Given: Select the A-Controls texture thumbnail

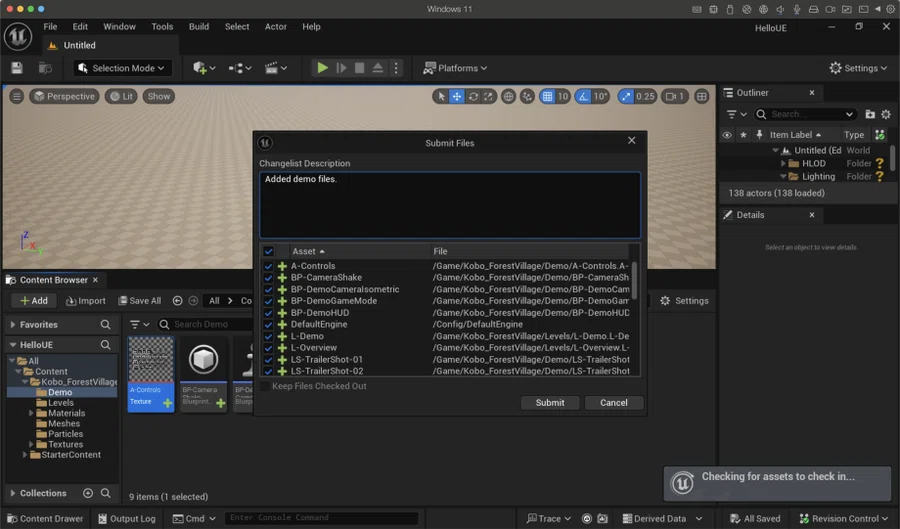Looking at the screenshot, I should (x=151, y=373).
